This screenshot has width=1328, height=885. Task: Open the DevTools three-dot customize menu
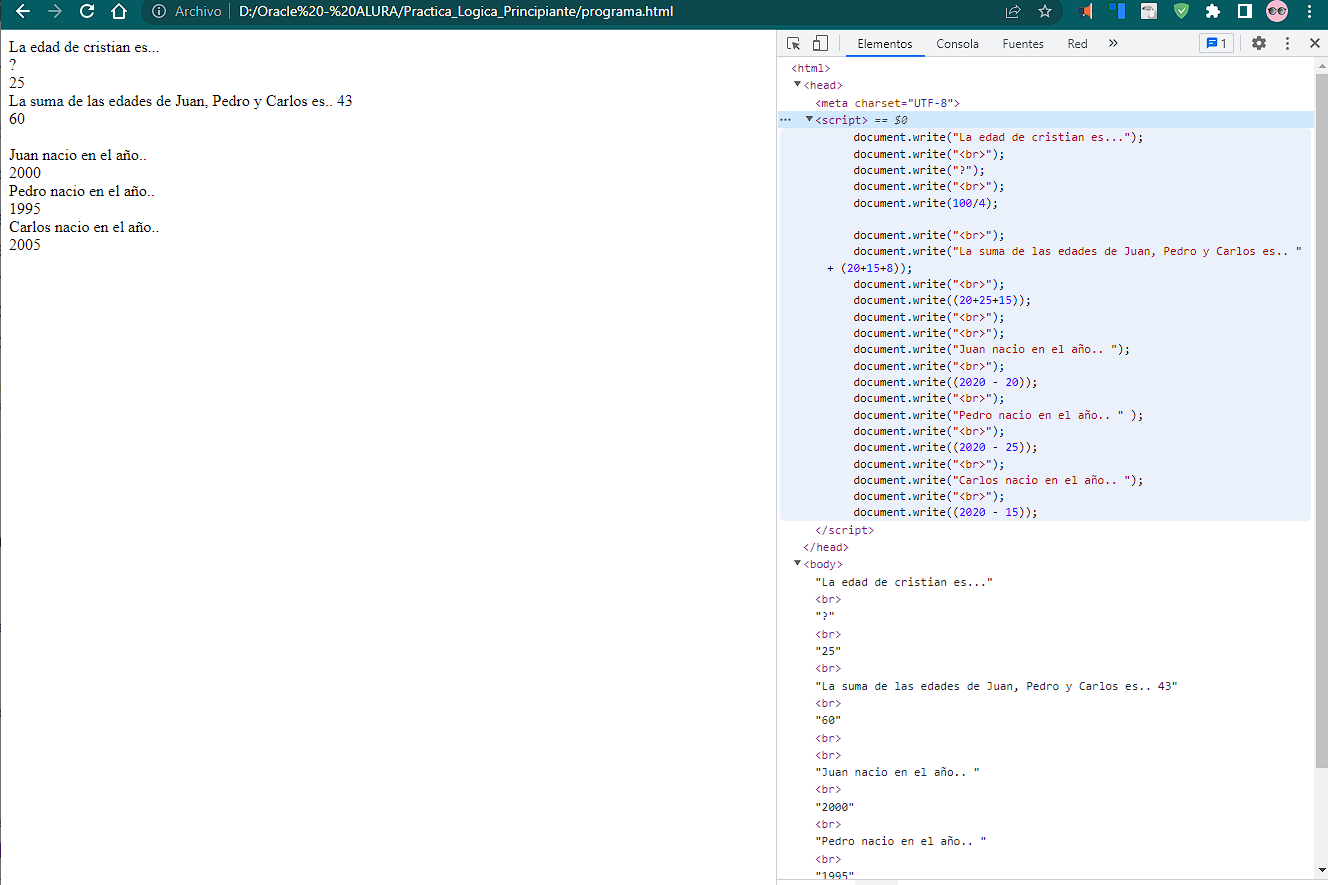pyautogui.click(x=1287, y=43)
